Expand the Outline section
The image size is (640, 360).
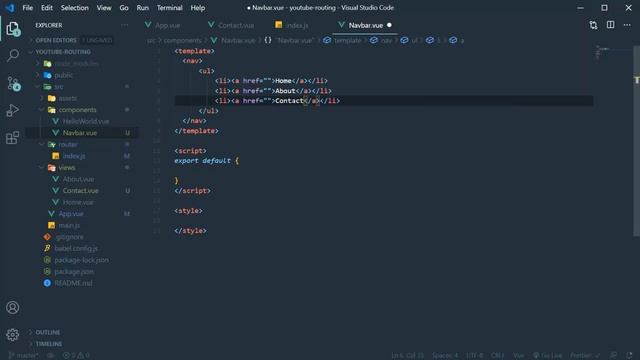[47, 332]
